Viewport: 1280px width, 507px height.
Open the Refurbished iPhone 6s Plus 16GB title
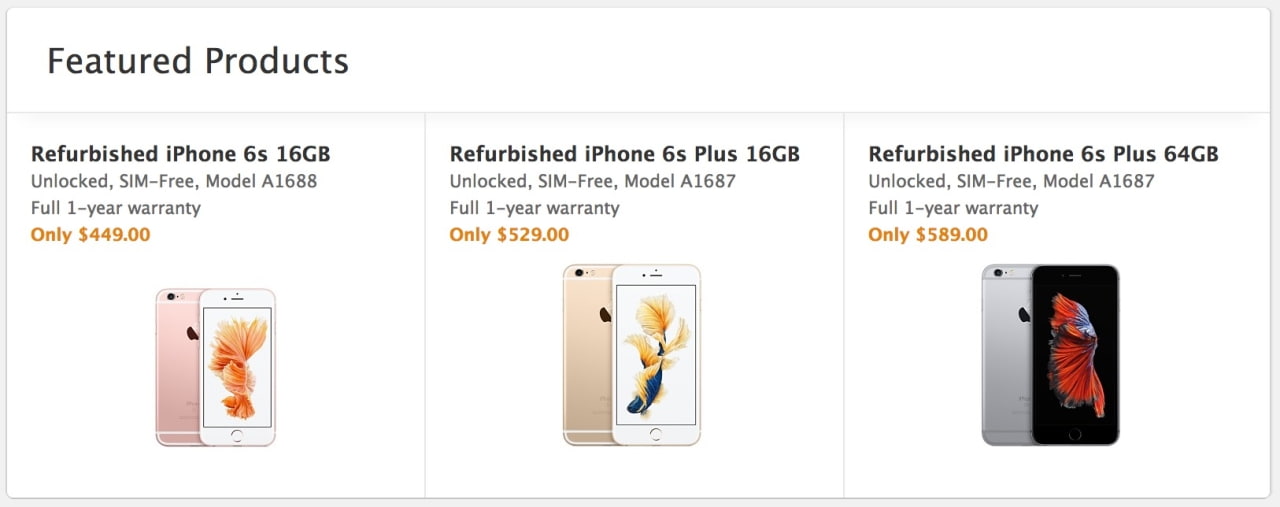click(x=624, y=154)
